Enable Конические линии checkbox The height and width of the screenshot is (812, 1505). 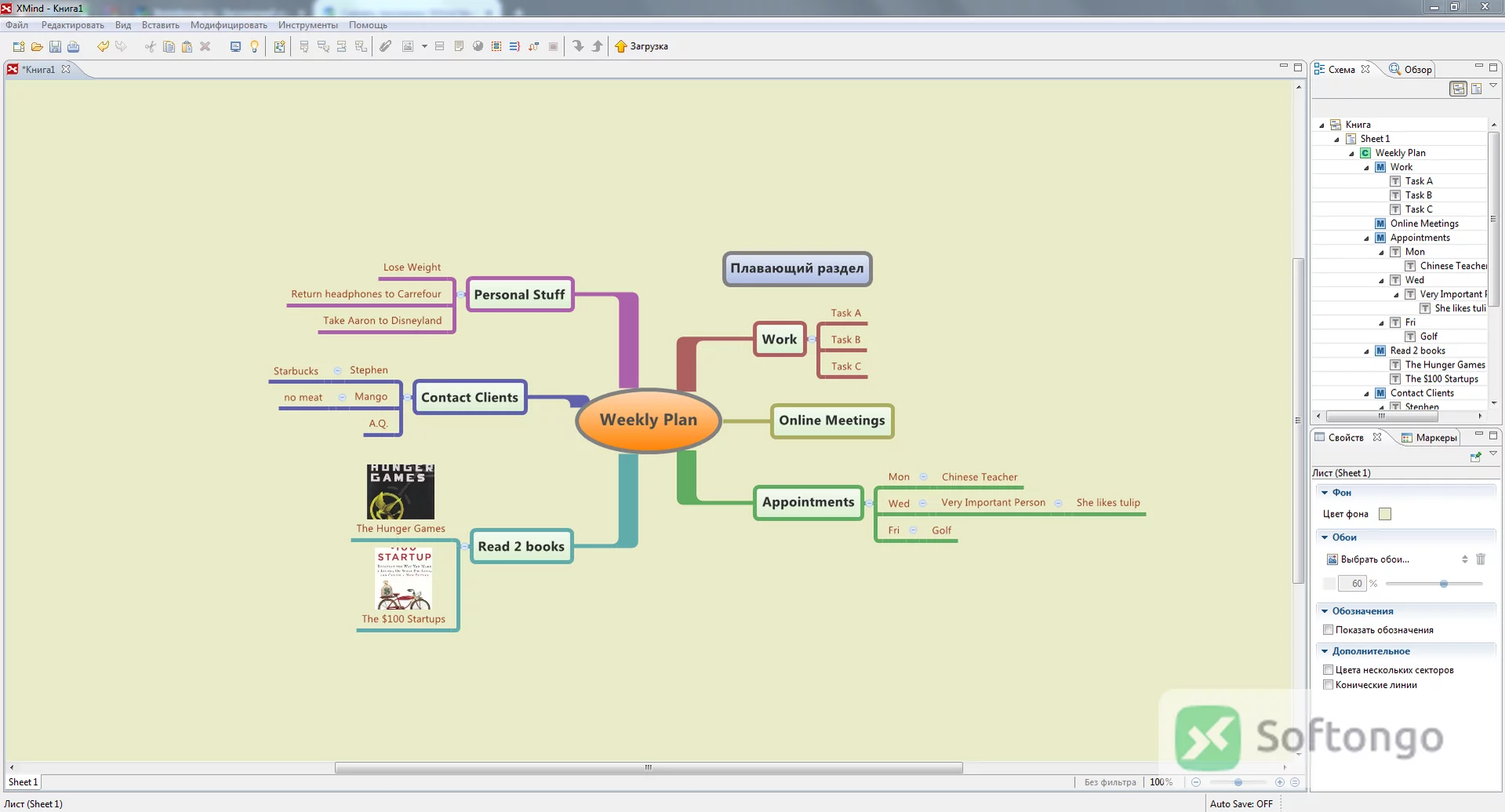(x=1328, y=685)
